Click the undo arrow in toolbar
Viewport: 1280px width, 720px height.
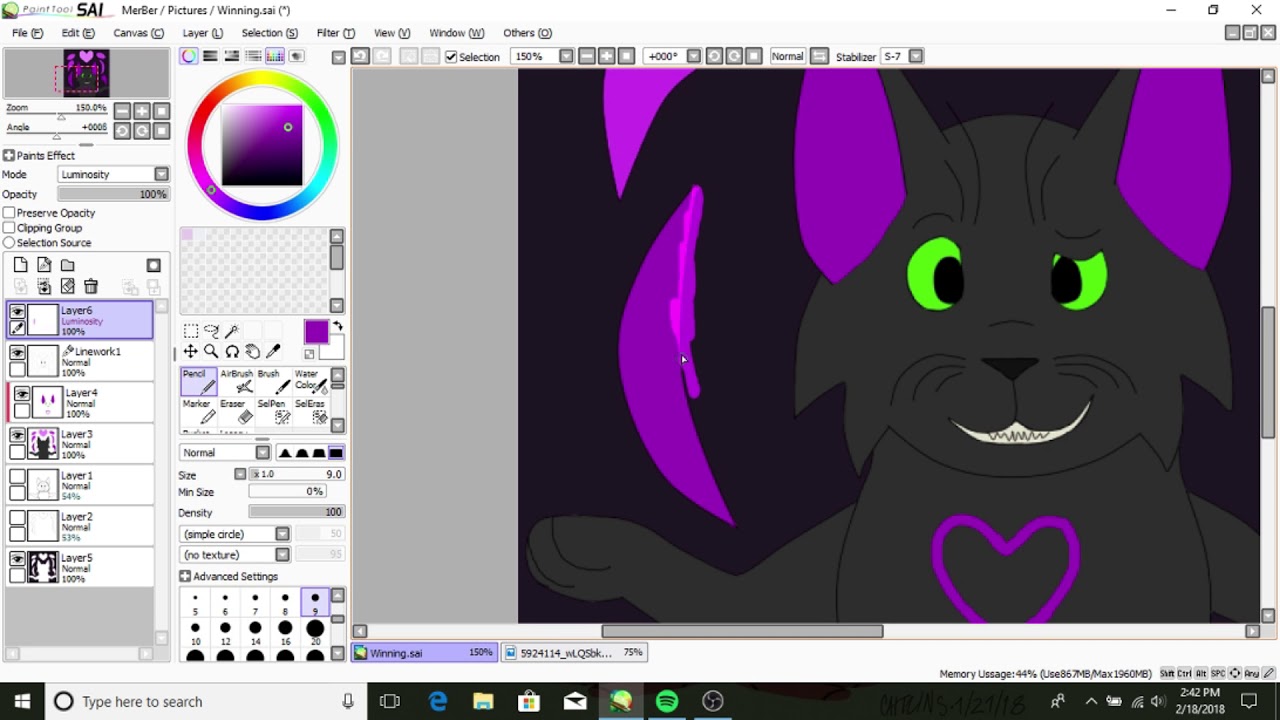[x=360, y=56]
